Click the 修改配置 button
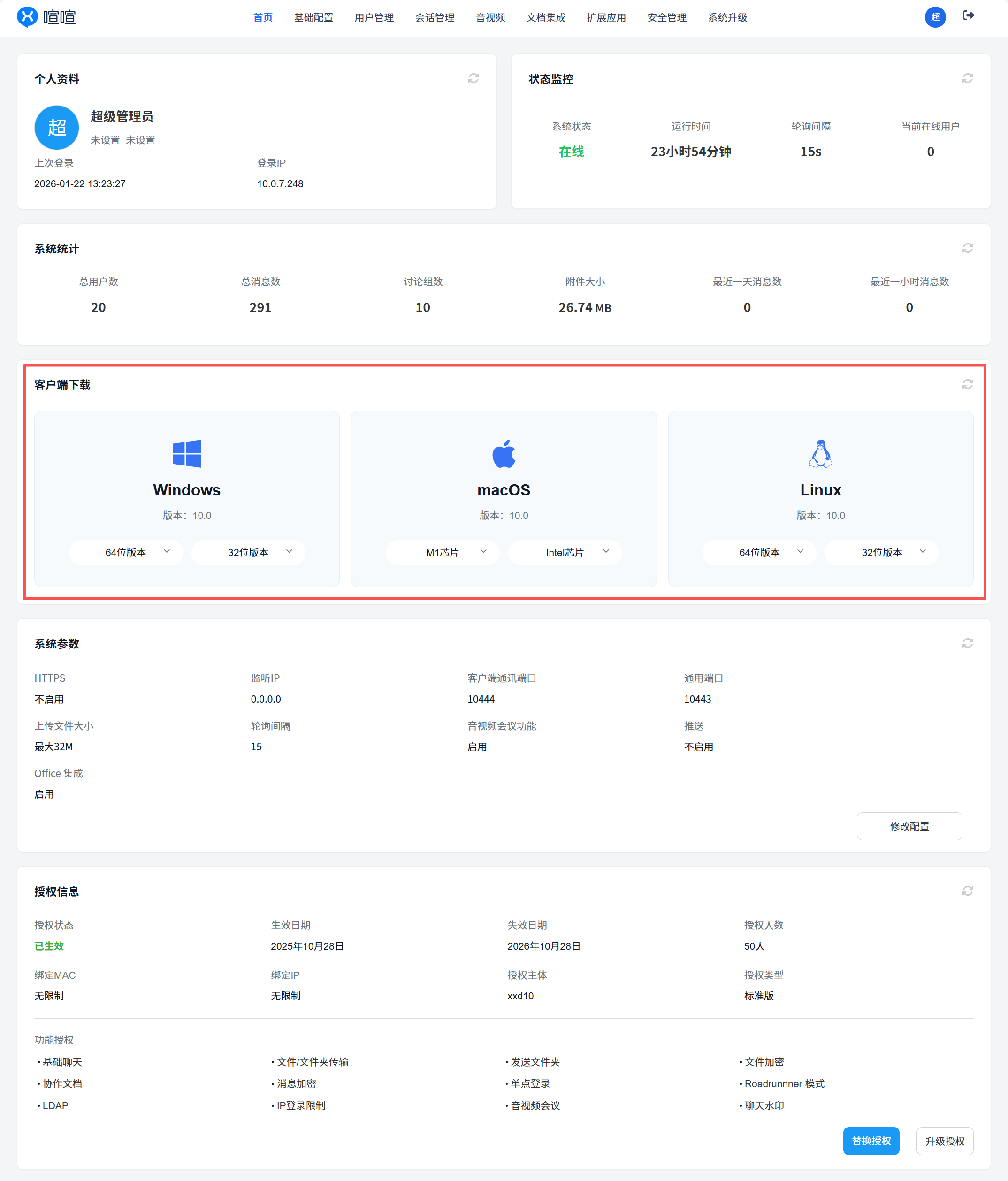The height and width of the screenshot is (1181, 1008). point(909,826)
